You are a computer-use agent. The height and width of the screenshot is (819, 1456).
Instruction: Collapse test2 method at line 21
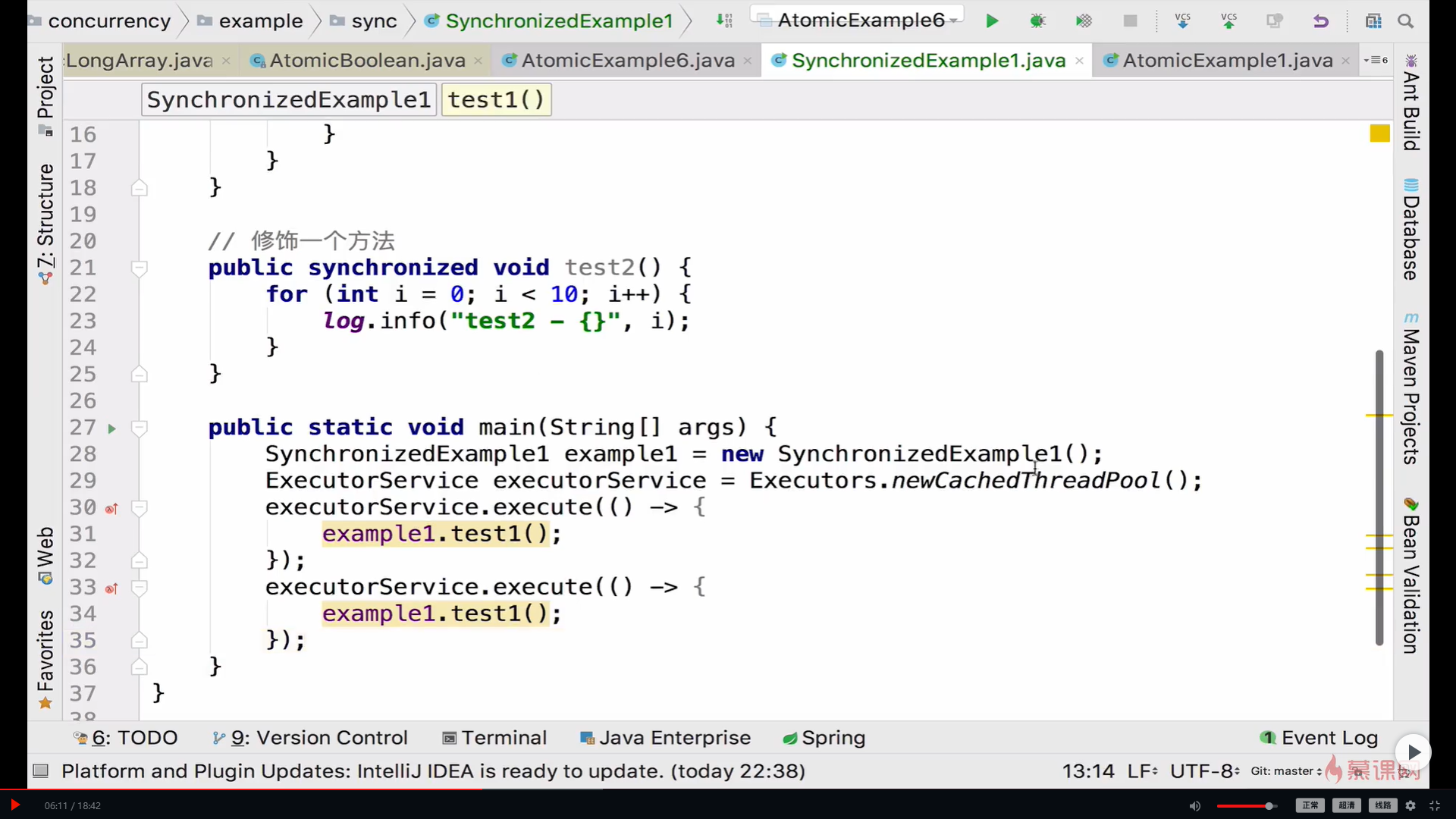pos(139,268)
